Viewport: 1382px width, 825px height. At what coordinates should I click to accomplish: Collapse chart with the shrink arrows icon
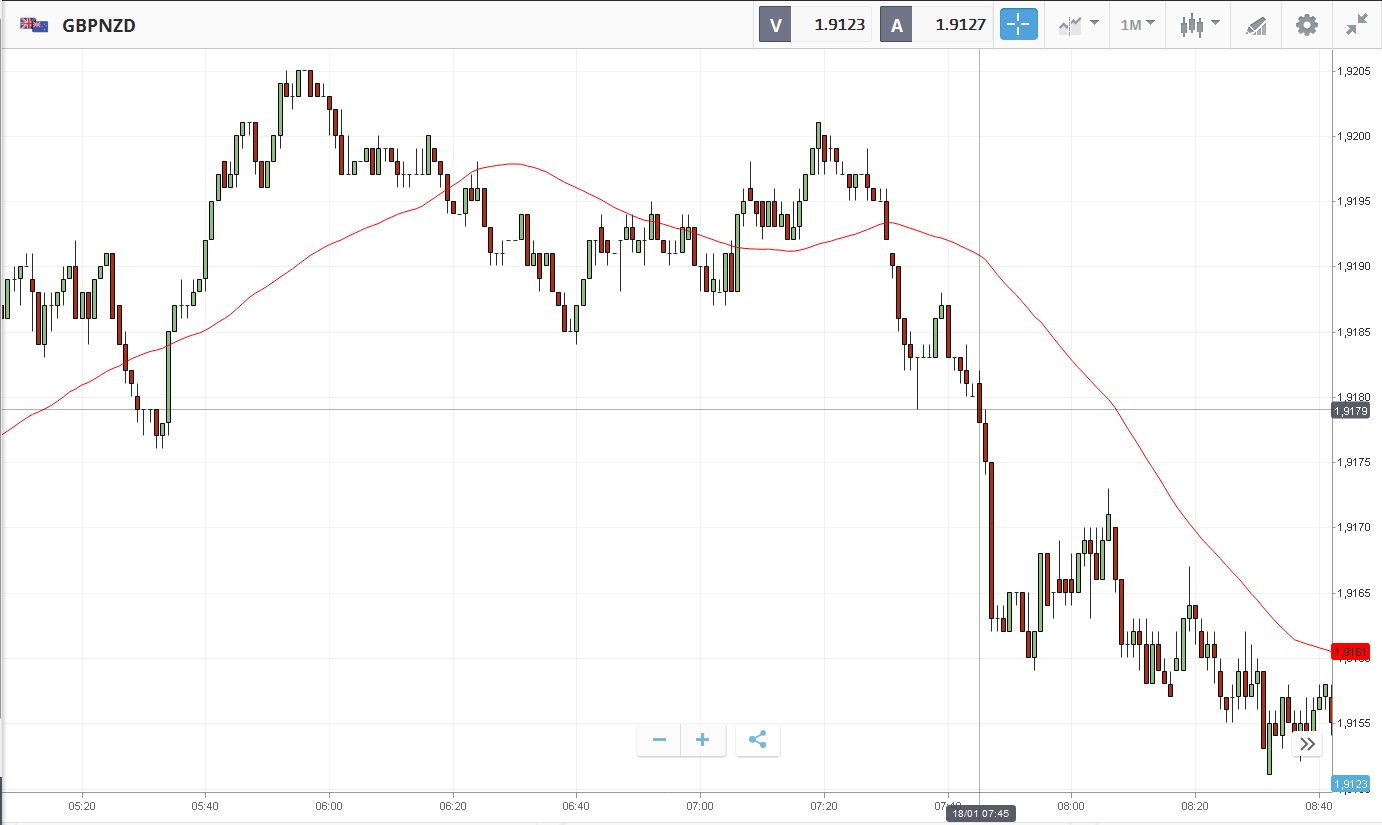tap(1356, 25)
